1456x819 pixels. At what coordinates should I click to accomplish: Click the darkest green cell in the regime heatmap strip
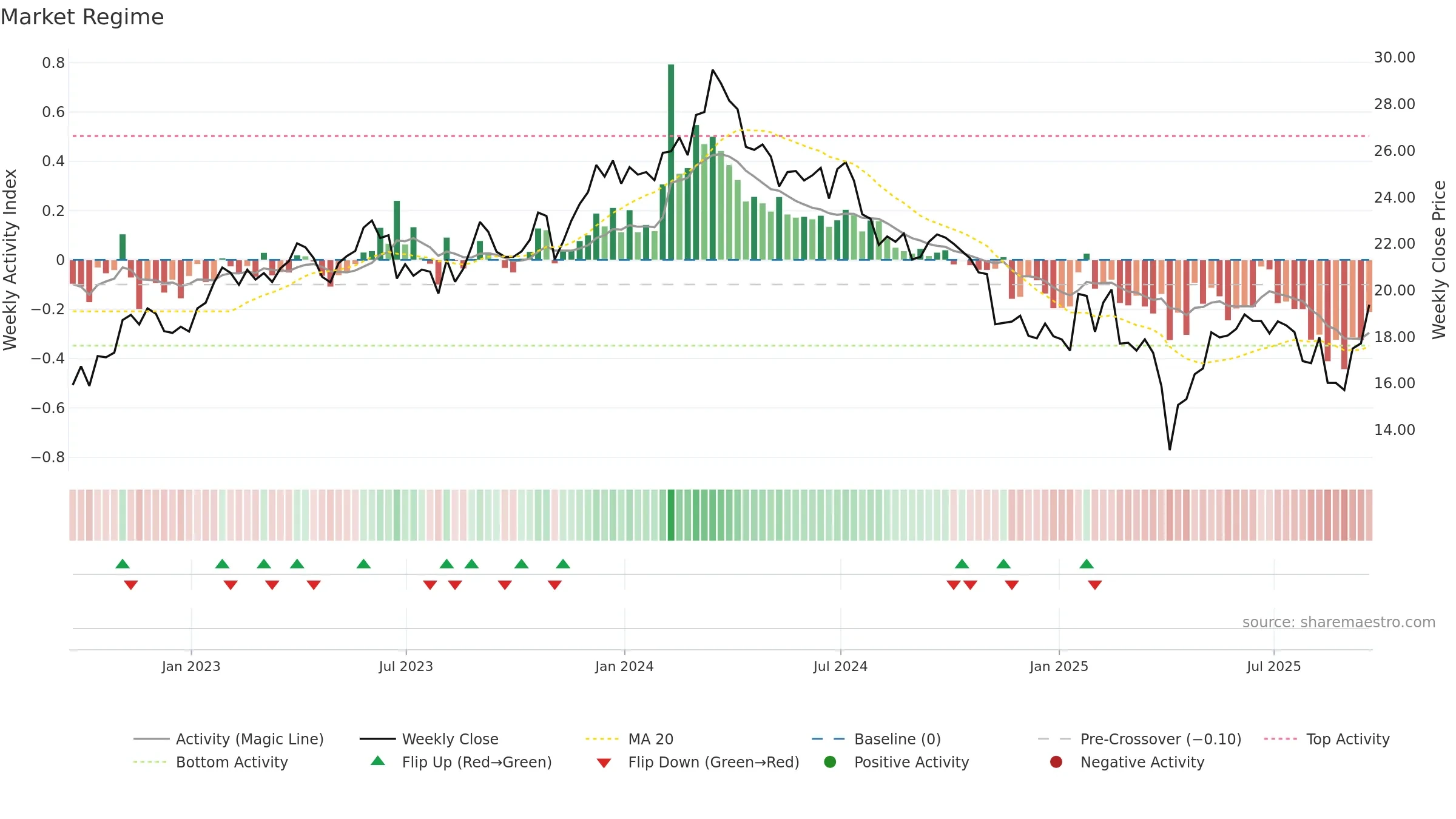tap(671, 515)
